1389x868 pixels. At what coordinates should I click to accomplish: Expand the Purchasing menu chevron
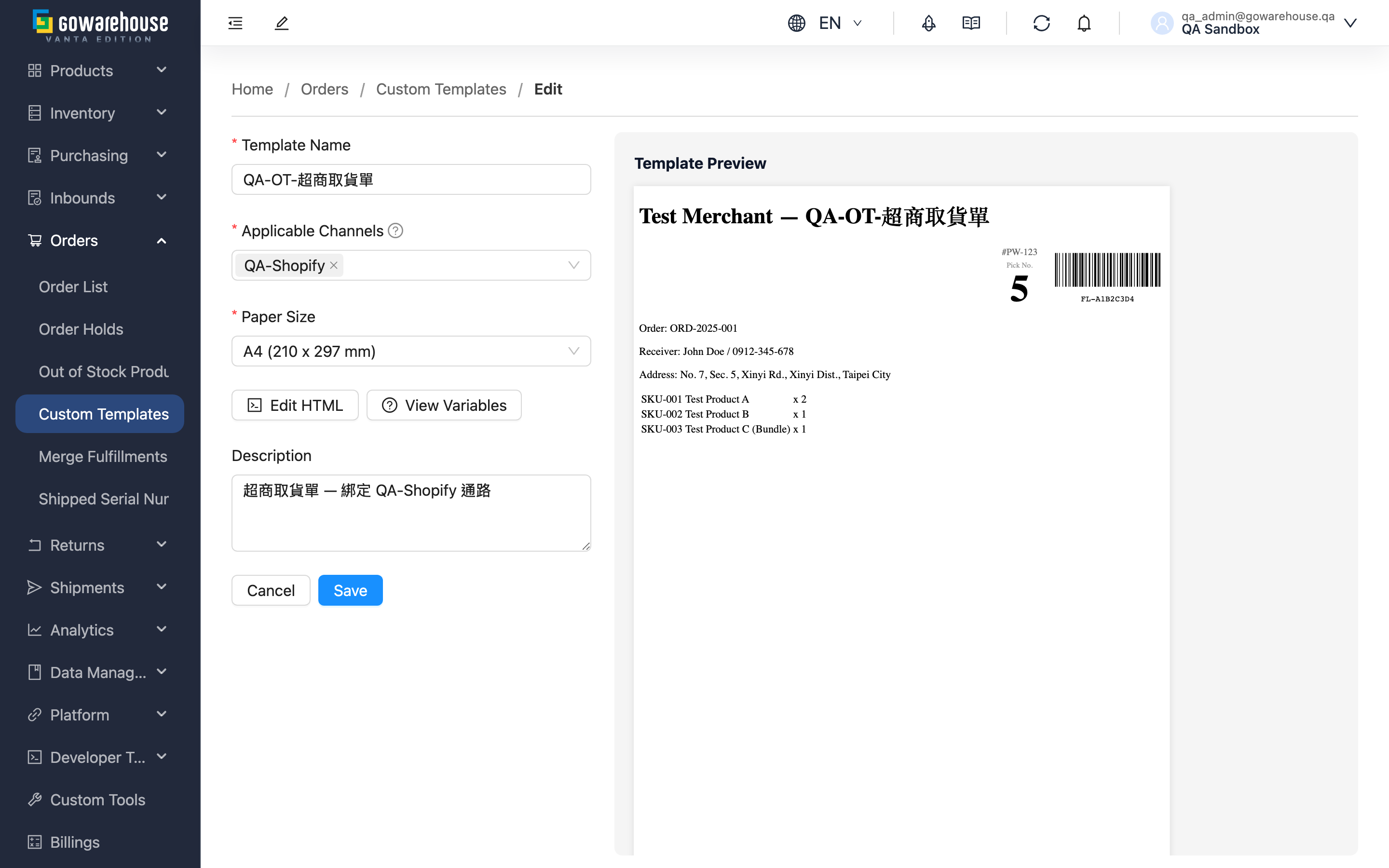pos(162,154)
